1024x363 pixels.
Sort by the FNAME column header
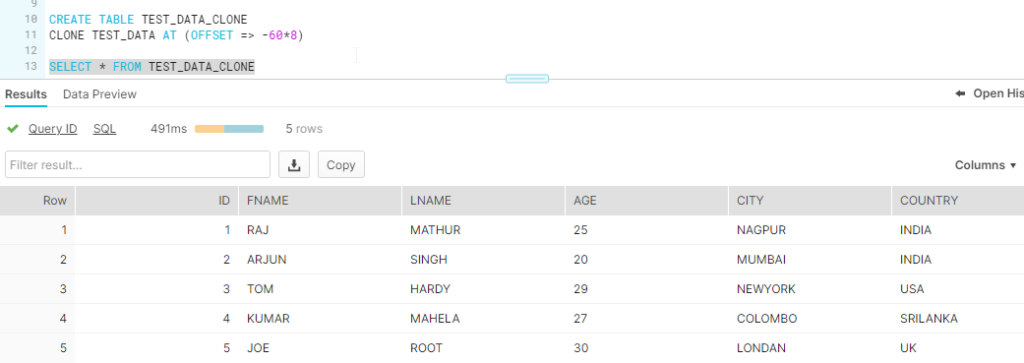(320, 200)
